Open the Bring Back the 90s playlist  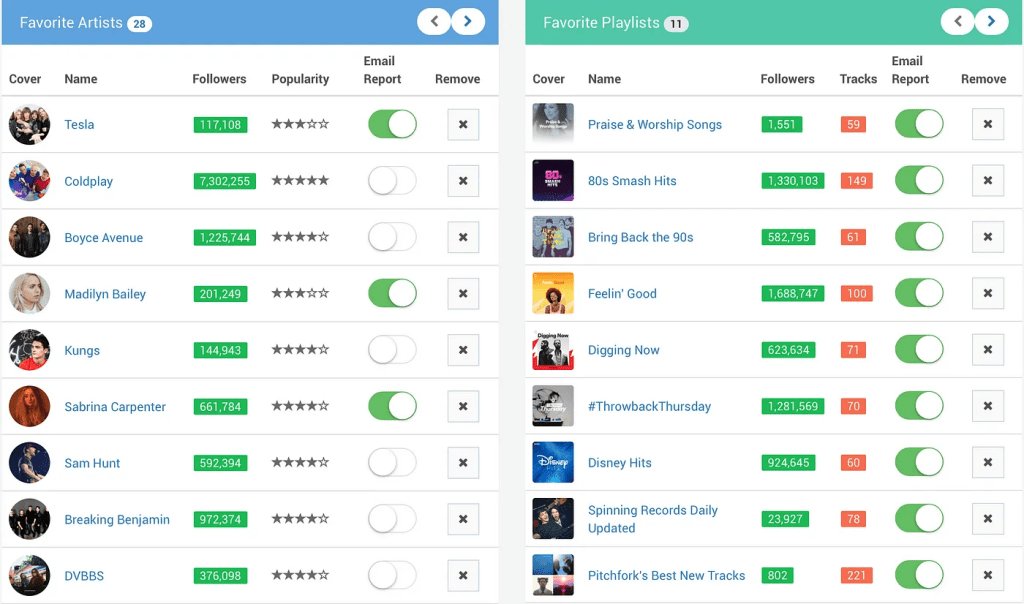(x=640, y=237)
